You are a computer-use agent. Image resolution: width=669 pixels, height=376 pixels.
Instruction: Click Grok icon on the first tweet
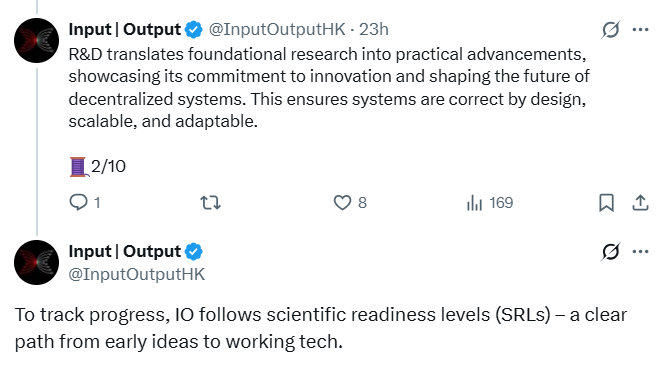[x=611, y=29]
